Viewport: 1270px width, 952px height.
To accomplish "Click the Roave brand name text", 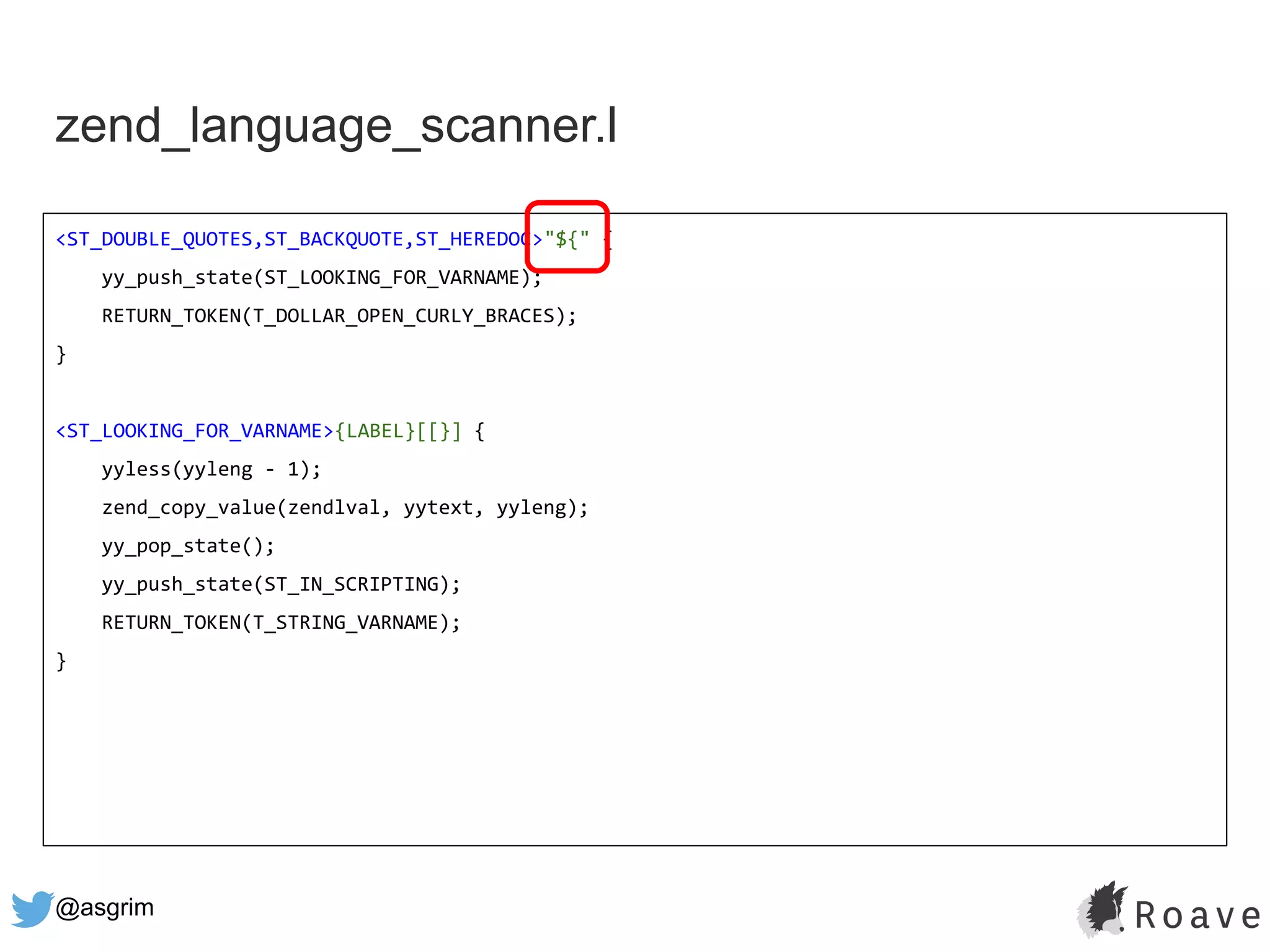I will [1198, 915].
